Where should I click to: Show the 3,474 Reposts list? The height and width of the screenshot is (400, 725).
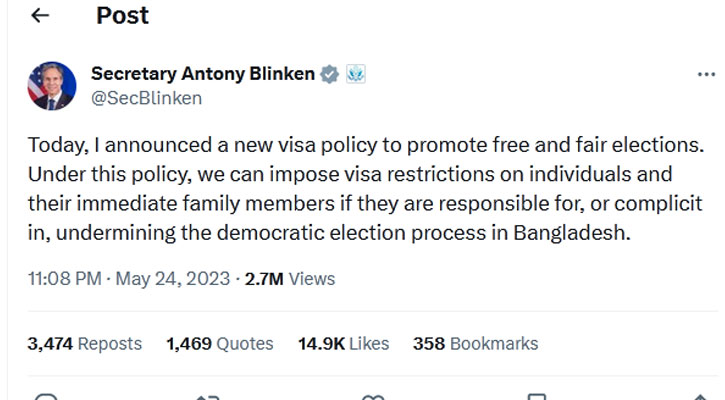(84, 343)
